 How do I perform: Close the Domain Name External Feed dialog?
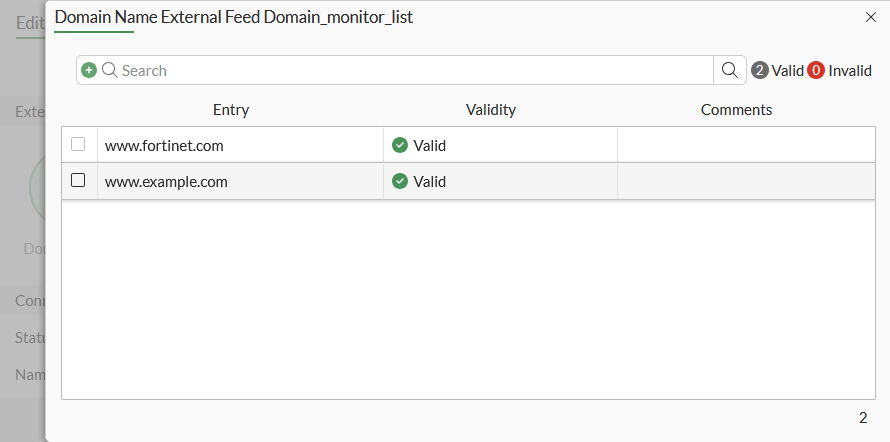coord(870,17)
